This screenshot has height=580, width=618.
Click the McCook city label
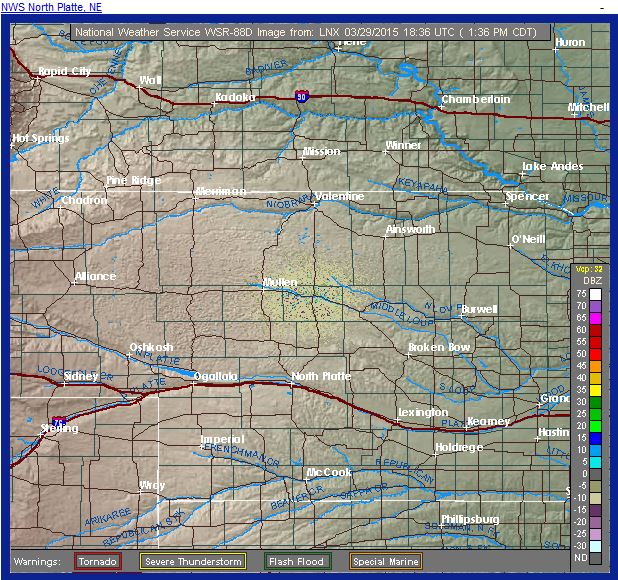(329, 472)
